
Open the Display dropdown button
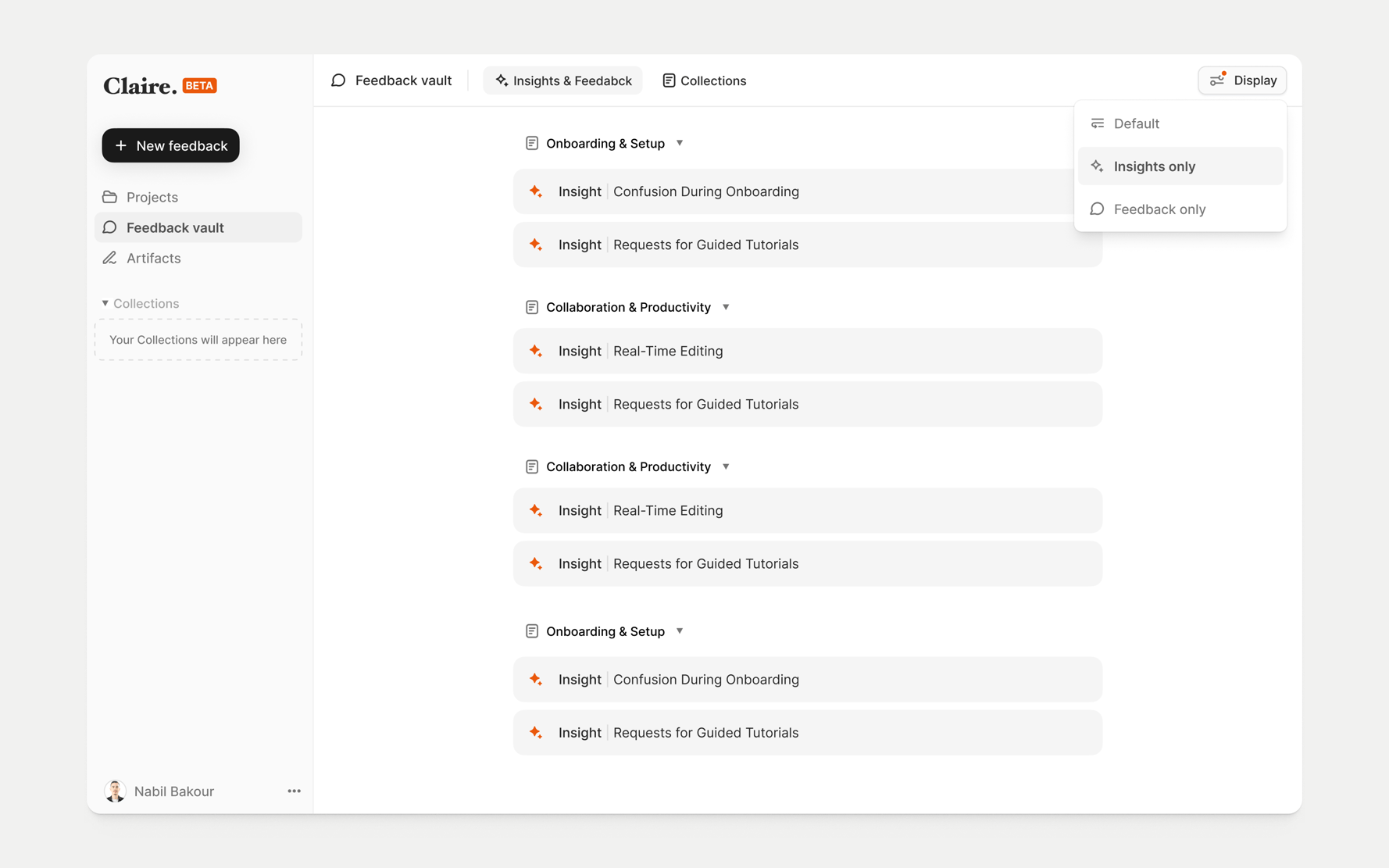point(1242,80)
